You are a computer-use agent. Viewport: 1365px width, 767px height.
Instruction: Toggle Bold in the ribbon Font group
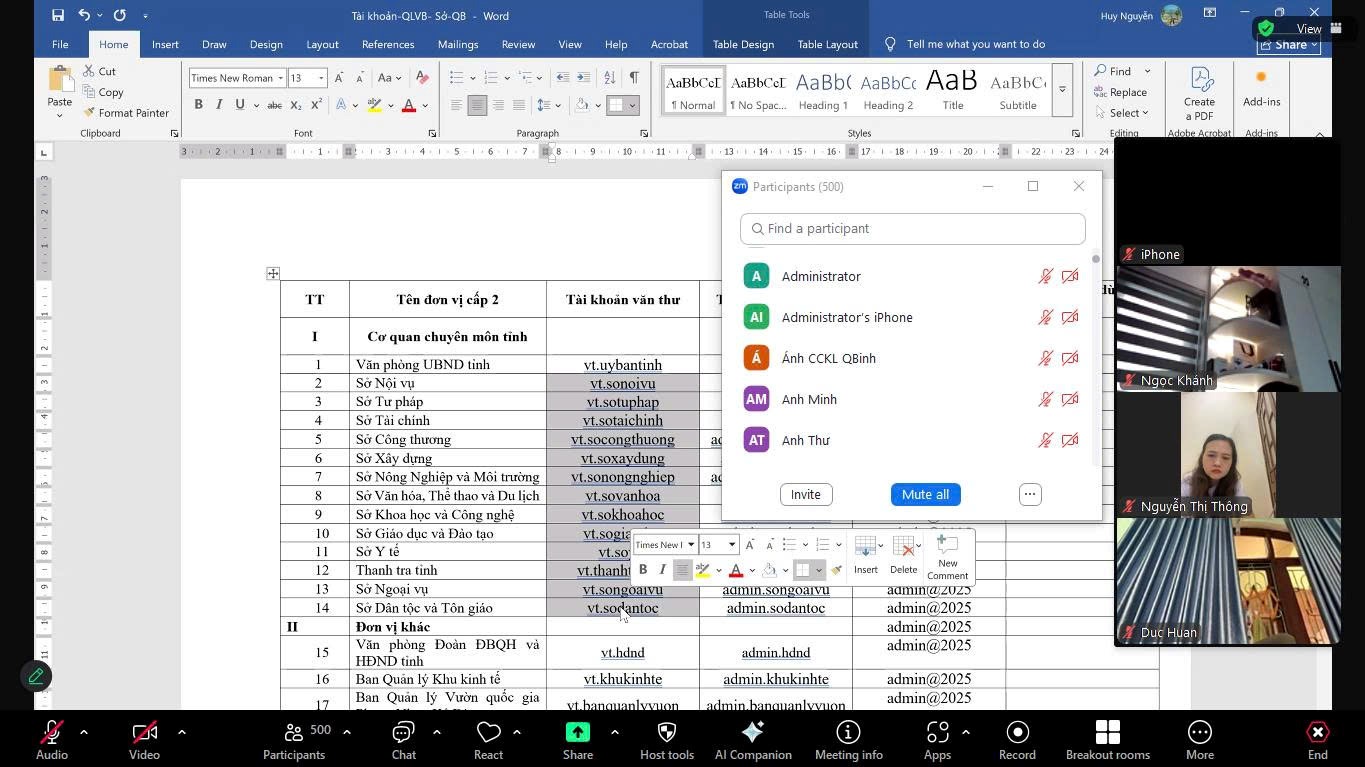point(198,105)
